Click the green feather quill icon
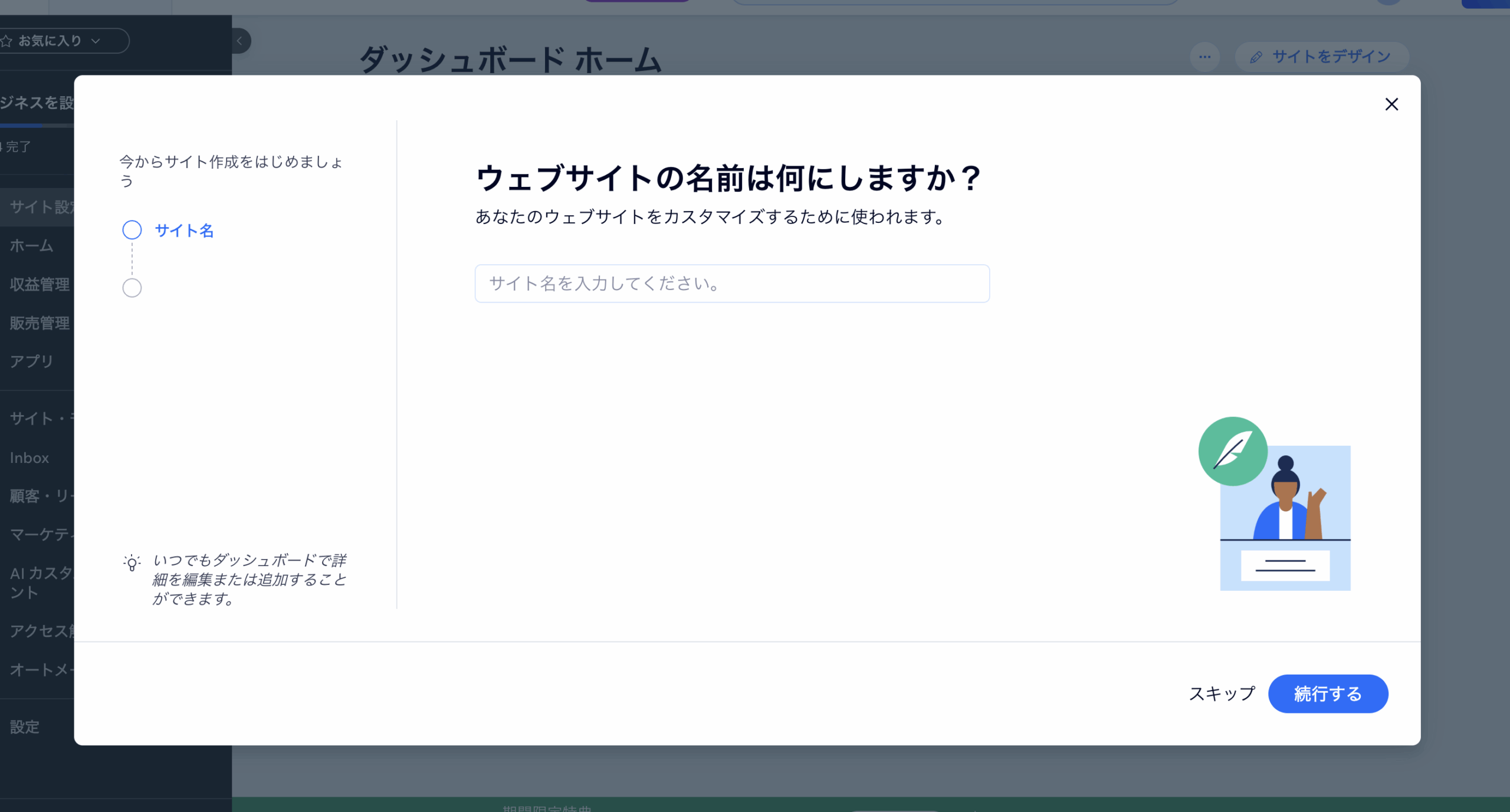The height and width of the screenshot is (812, 1510). 1232,451
